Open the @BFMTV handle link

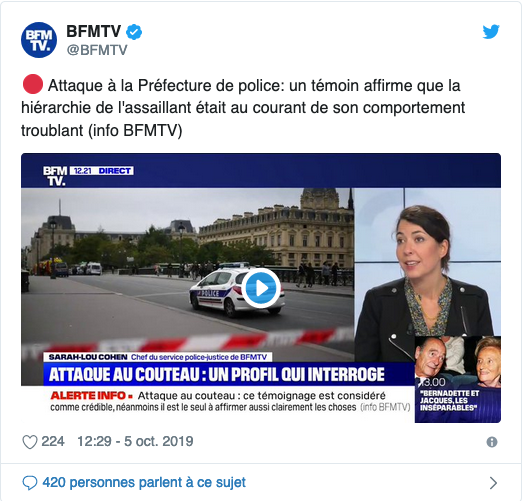[x=97, y=50]
